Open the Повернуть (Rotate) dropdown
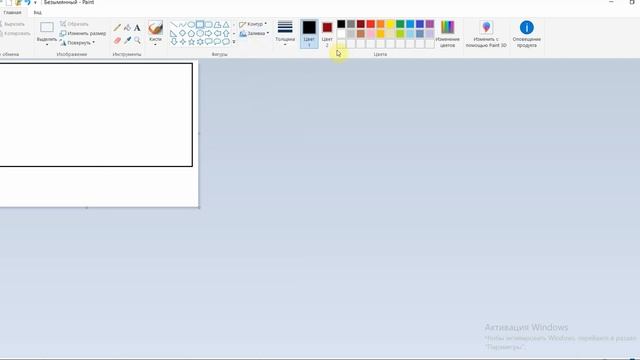Image resolution: width=640 pixels, height=360 pixels. coord(77,42)
